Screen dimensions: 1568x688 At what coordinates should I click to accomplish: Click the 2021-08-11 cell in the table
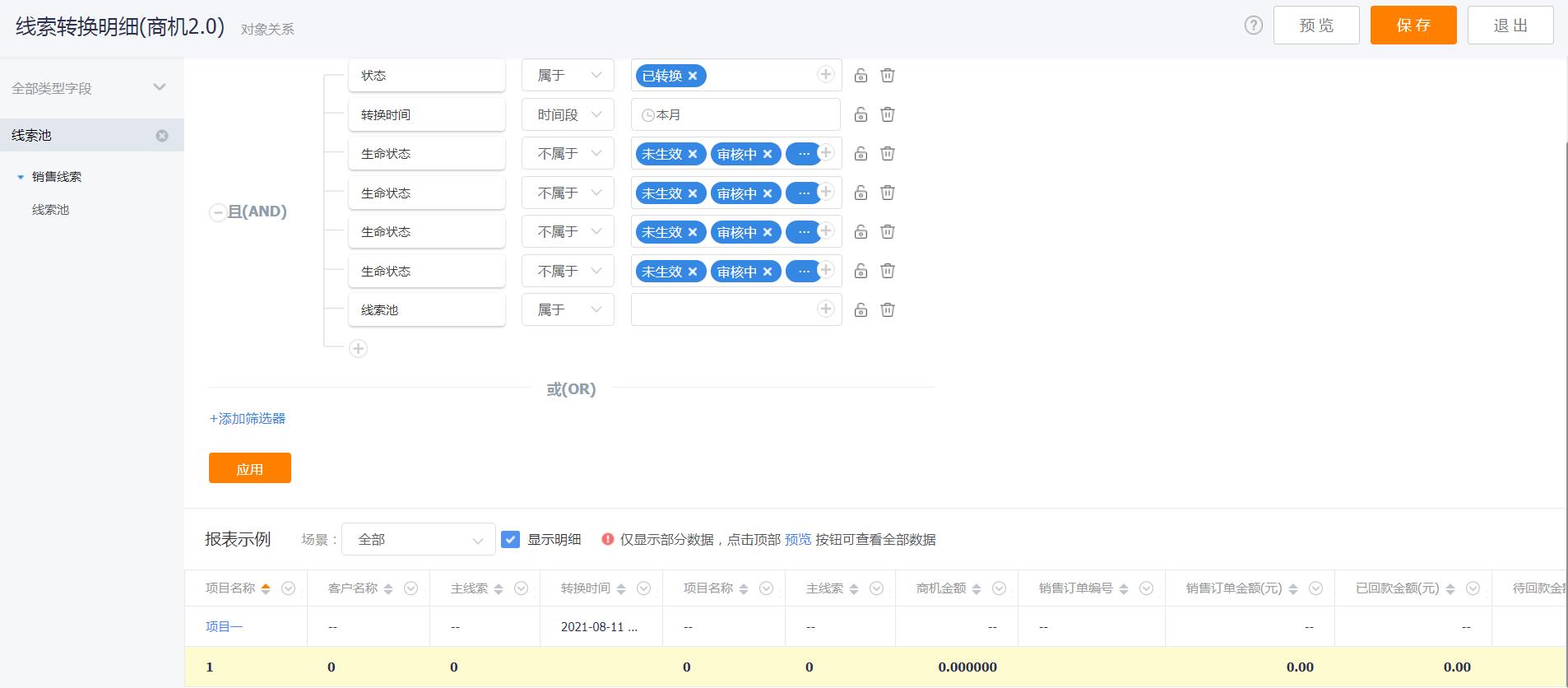click(600, 627)
